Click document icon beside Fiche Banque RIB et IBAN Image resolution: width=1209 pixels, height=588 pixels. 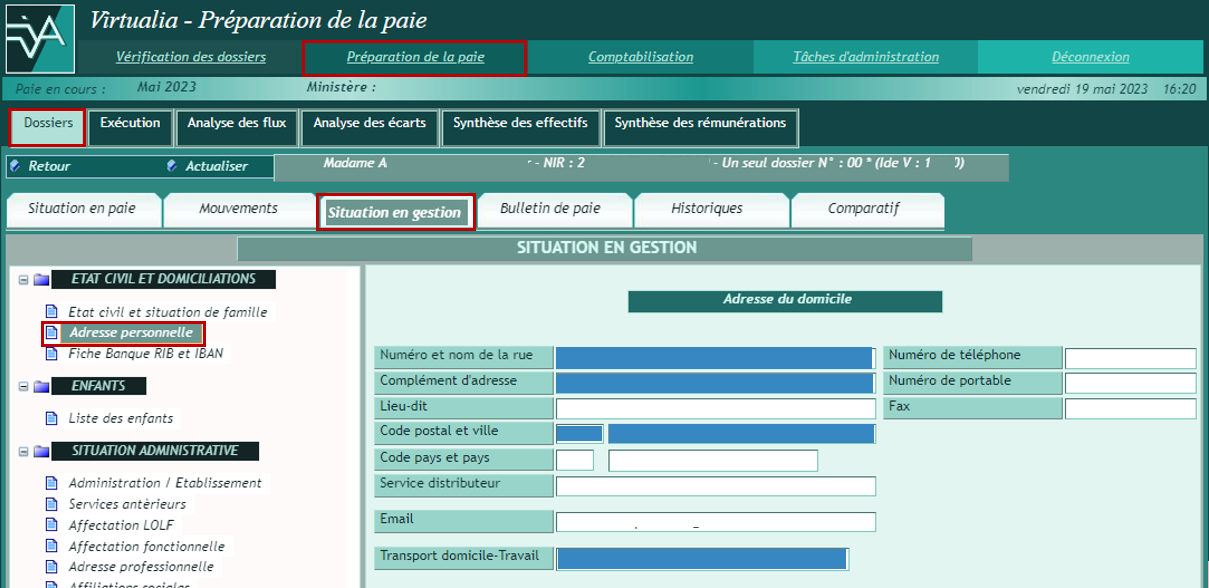click(52, 354)
